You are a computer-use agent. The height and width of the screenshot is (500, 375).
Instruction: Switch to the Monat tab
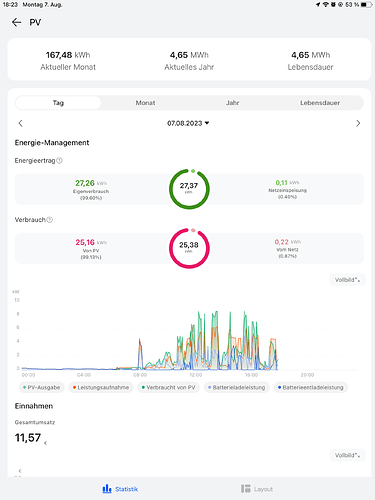[x=145, y=103]
